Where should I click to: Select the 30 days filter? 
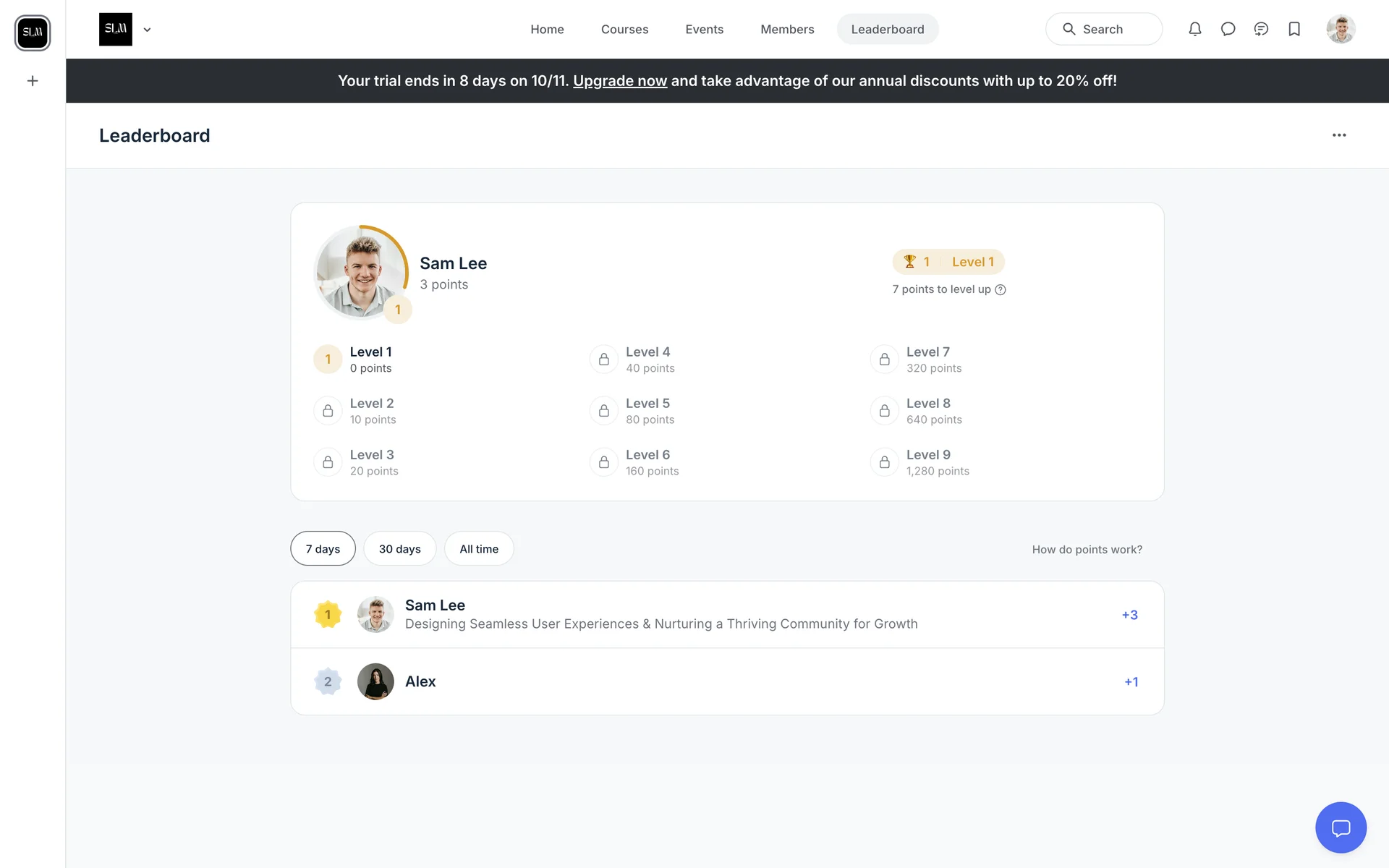tap(399, 549)
